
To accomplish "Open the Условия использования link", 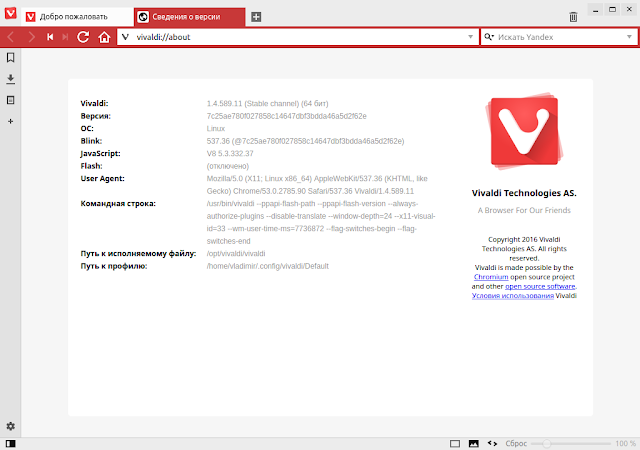I will (513, 296).
